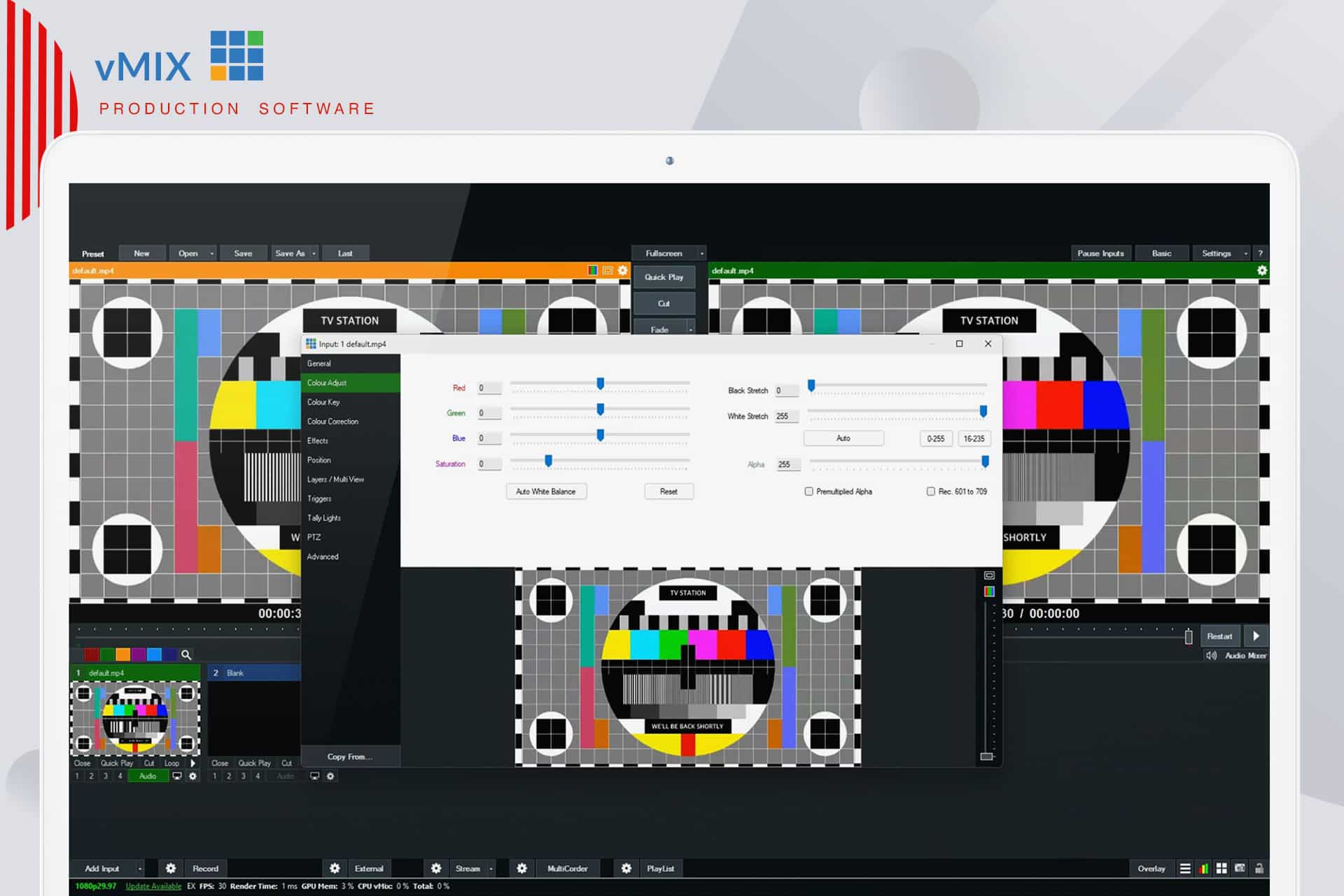Click the Quick Play transition button

[x=664, y=277]
